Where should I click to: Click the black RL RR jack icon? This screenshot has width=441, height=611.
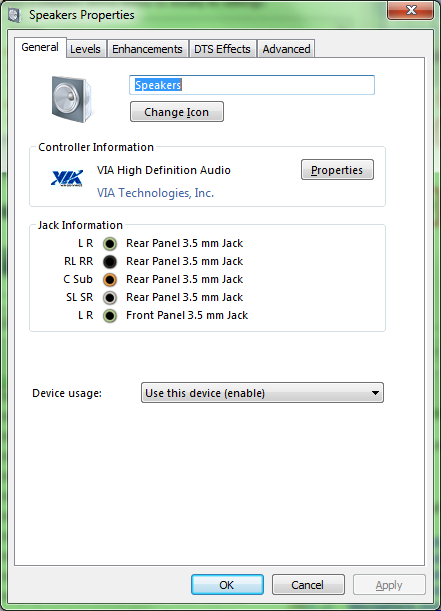click(x=110, y=262)
